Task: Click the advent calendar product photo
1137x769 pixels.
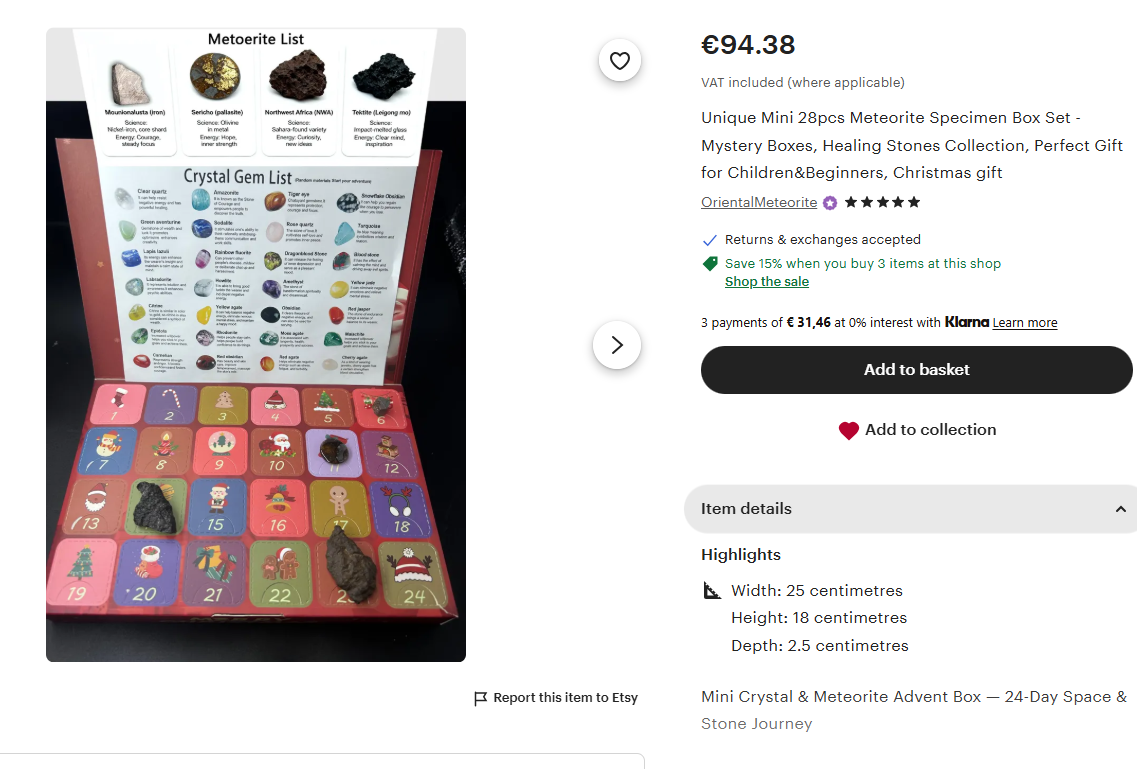Action: pos(255,344)
